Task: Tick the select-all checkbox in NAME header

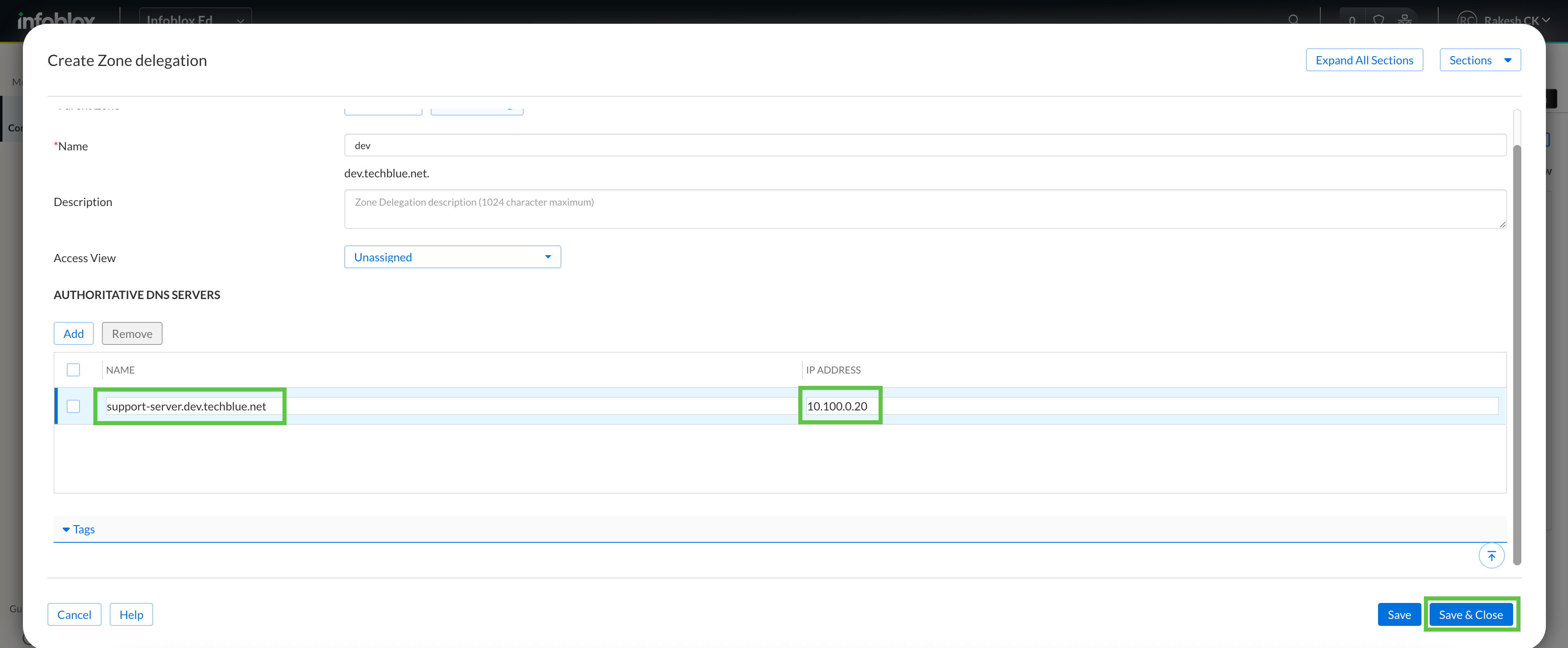Action: [x=73, y=370]
